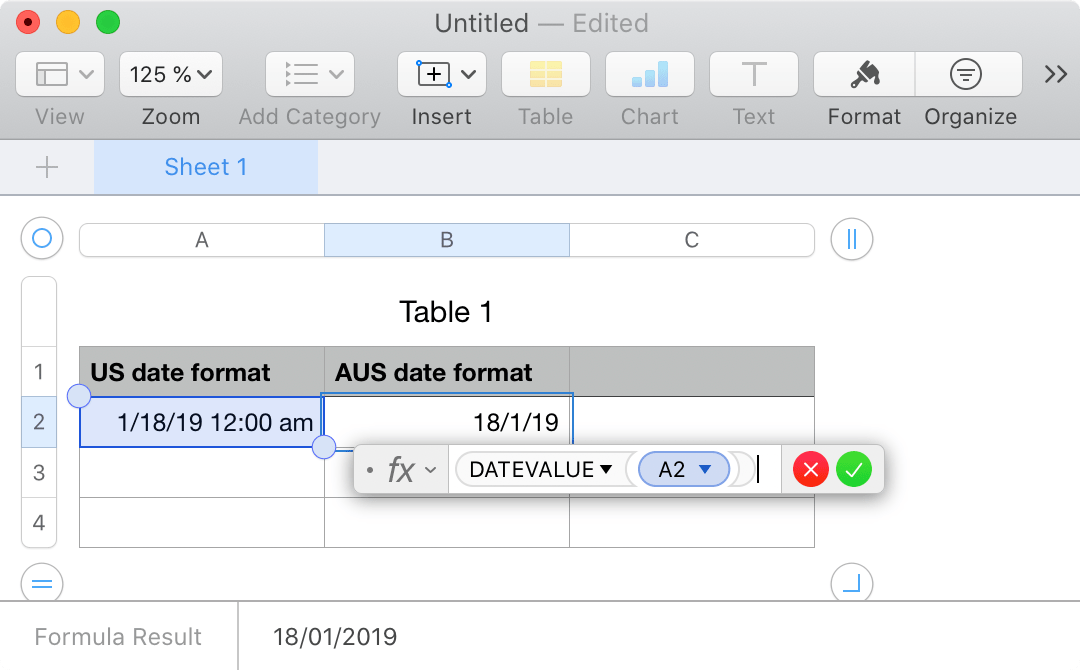Open the Zoom percentage dropdown
The width and height of the screenshot is (1080, 670).
point(170,74)
